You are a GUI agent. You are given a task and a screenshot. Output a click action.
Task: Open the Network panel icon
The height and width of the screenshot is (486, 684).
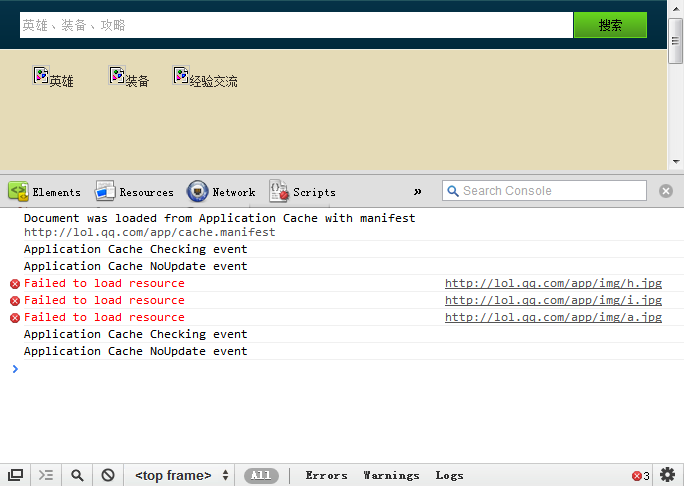198,192
